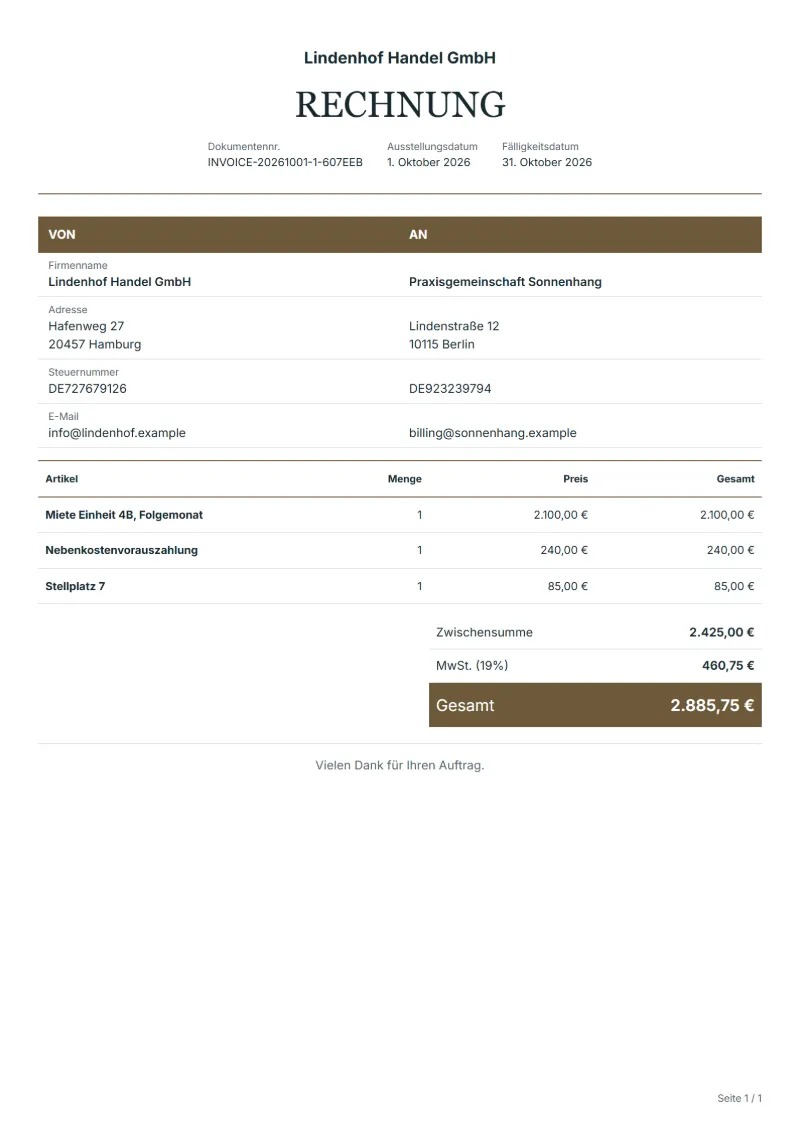Click sender address Hafenweg 27

coord(86,326)
